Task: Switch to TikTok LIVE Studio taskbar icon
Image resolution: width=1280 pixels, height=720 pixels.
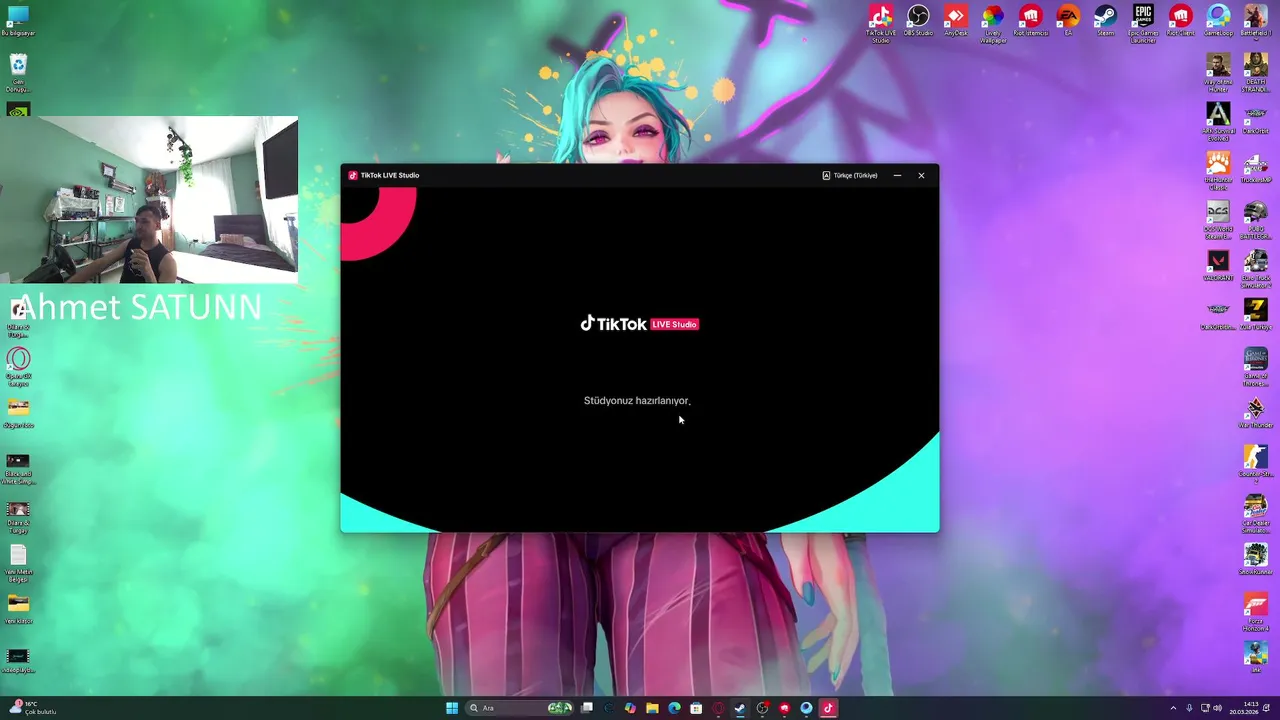Action: (828, 708)
